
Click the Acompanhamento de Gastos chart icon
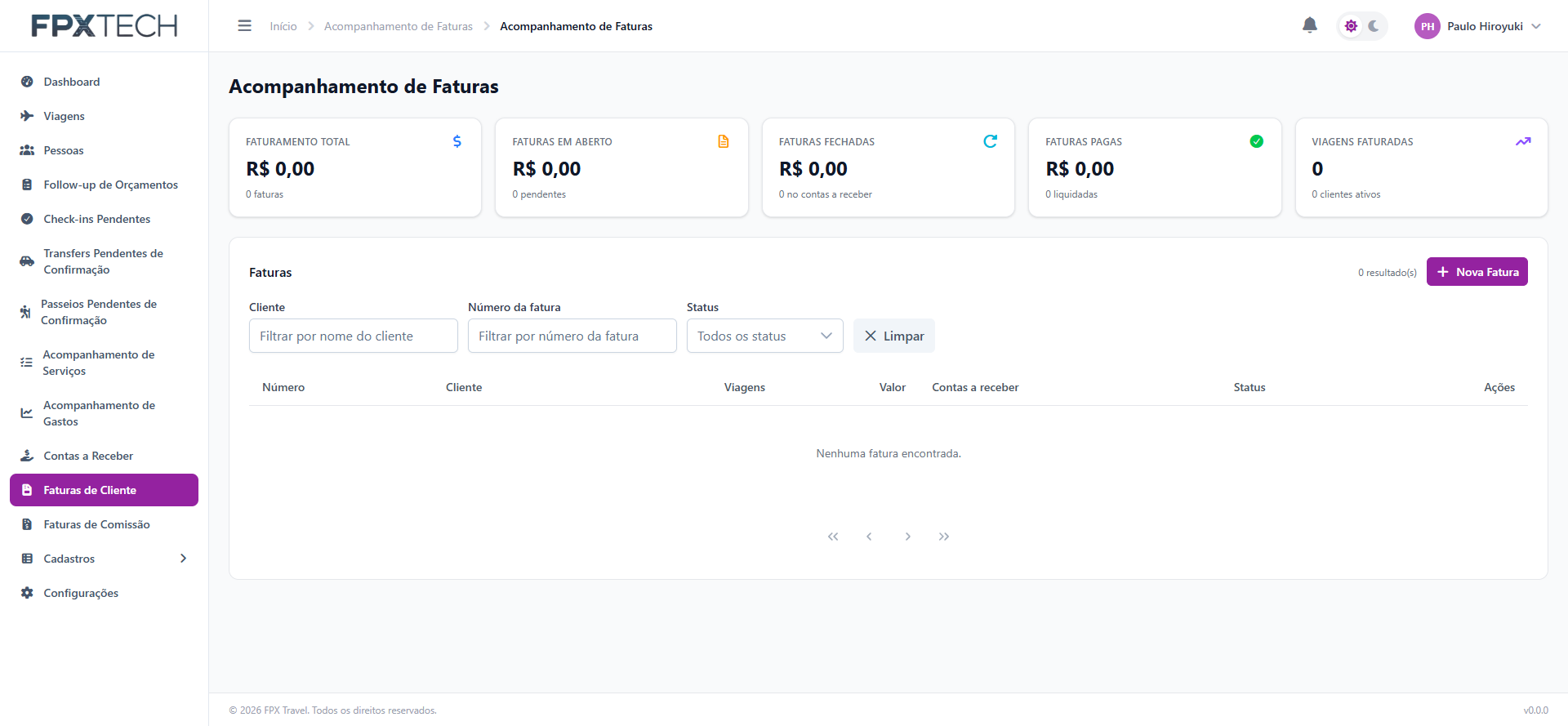27,413
